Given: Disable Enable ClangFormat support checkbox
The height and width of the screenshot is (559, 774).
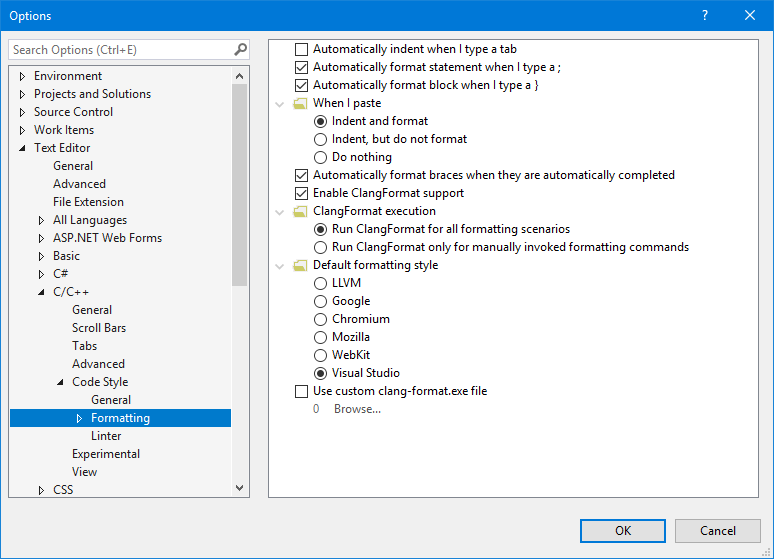Looking at the screenshot, I should pyautogui.click(x=302, y=193).
